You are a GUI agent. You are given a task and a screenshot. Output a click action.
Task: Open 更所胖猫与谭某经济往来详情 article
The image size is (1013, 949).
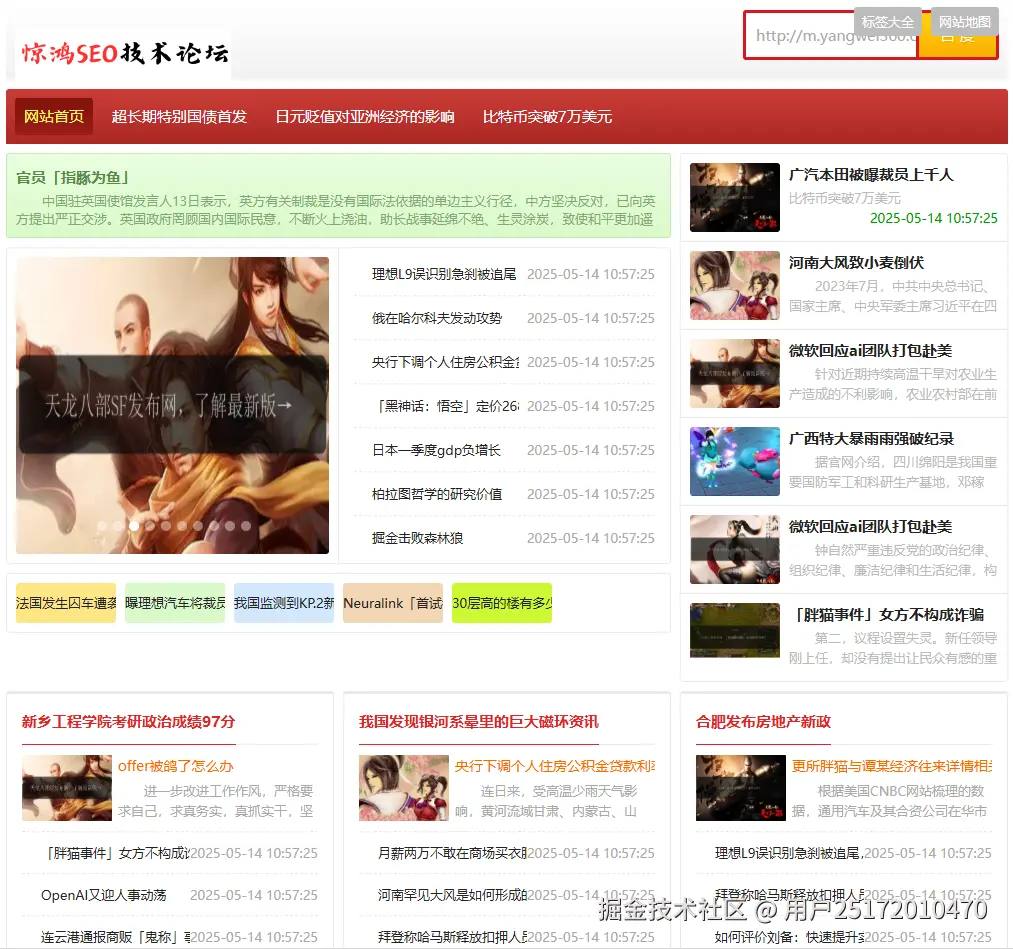click(x=892, y=766)
